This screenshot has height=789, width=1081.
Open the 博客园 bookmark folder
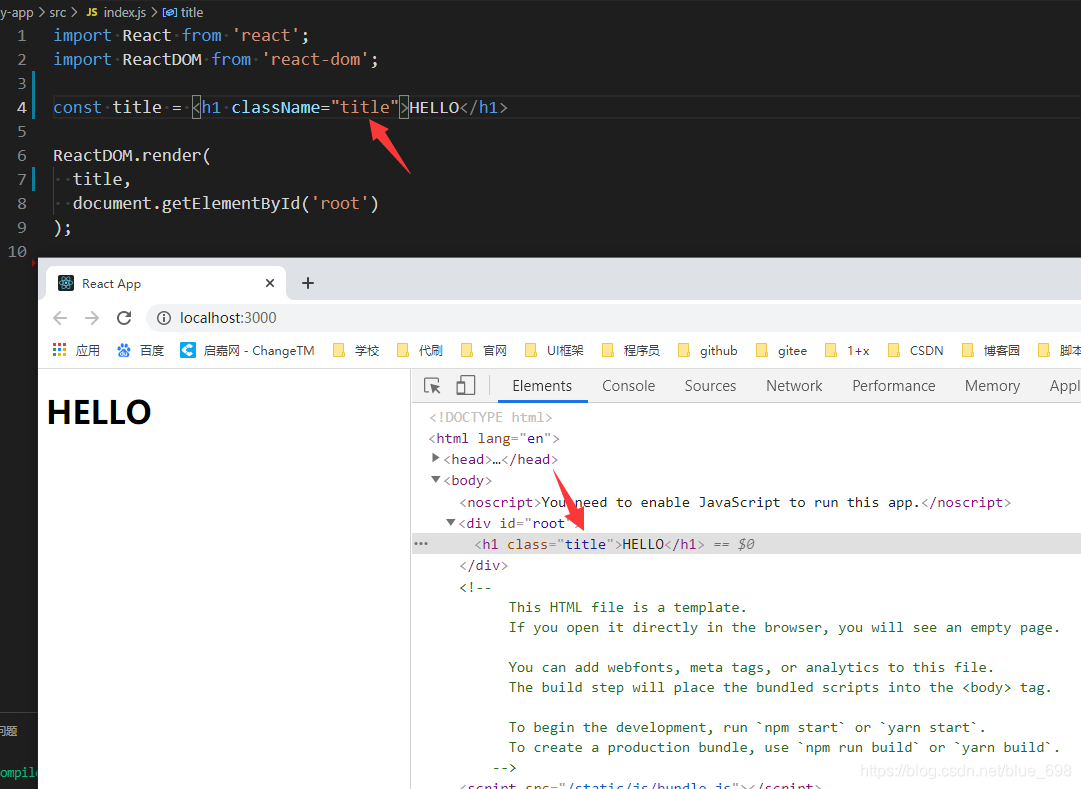[x=991, y=350]
